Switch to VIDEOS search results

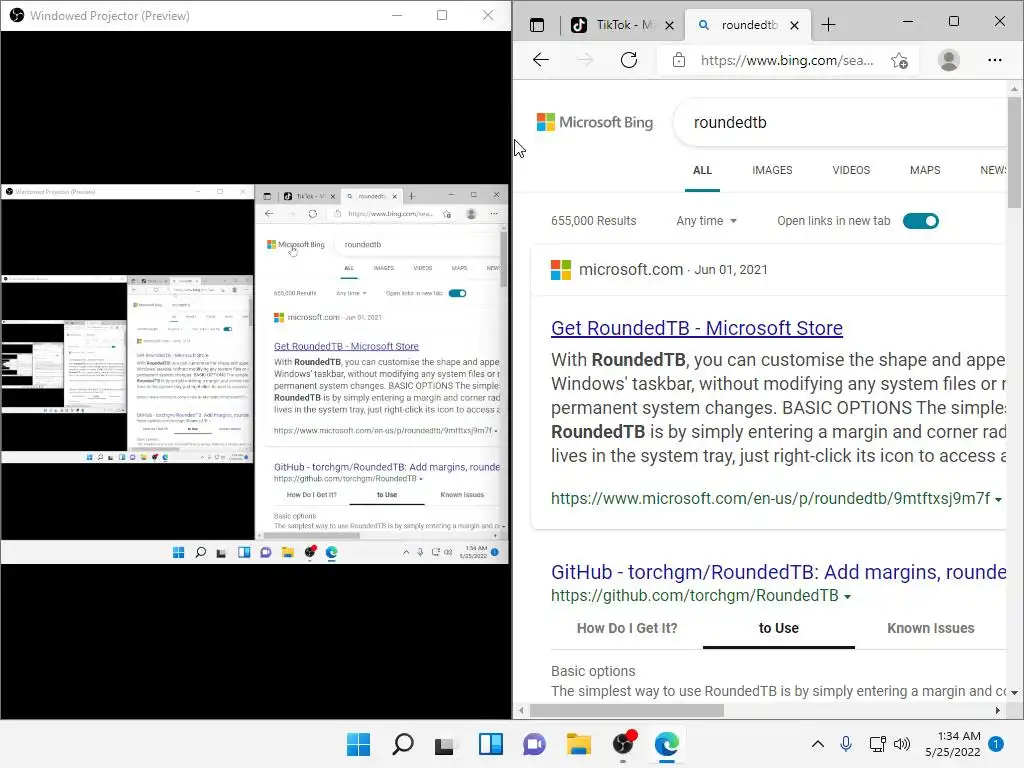pos(851,170)
